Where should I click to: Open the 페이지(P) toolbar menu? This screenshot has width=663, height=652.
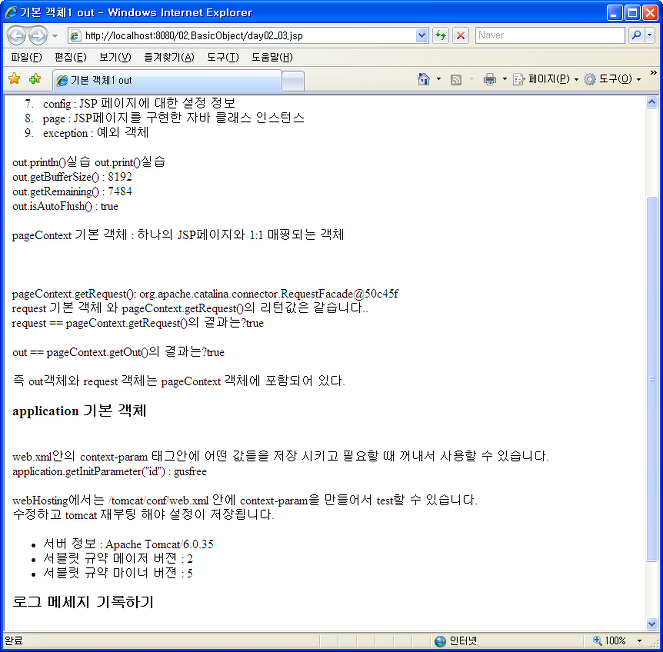[x=545, y=79]
